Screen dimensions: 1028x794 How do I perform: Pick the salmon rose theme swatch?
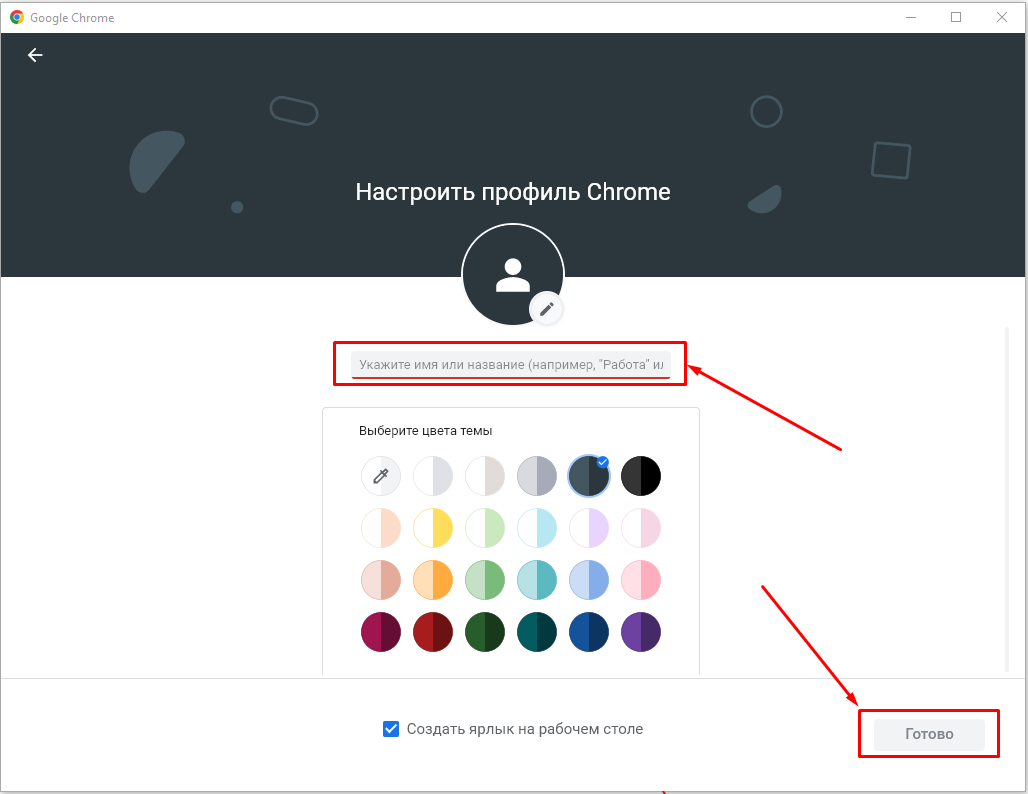(381, 580)
